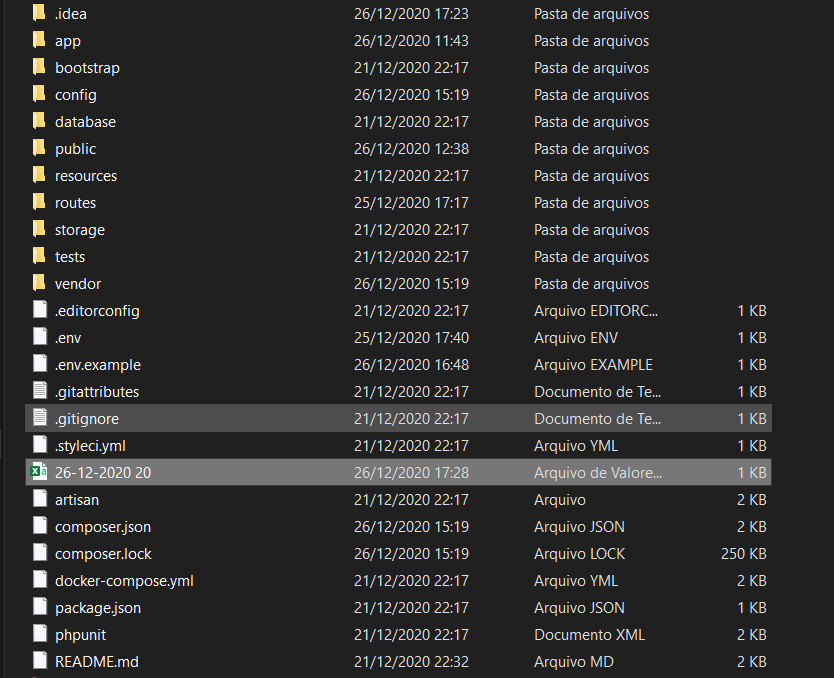The height and width of the screenshot is (678, 834).
Task: Select the public folder name
Action: [x=76, y=149]
